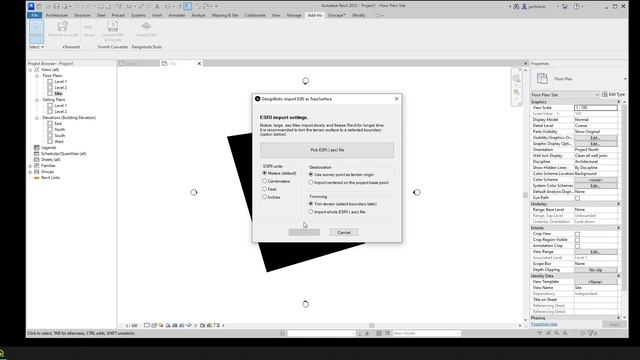The height and width of the screenshot is (360, 640).
Task: Close the ESRI import dialog
Action: point(396,99)
